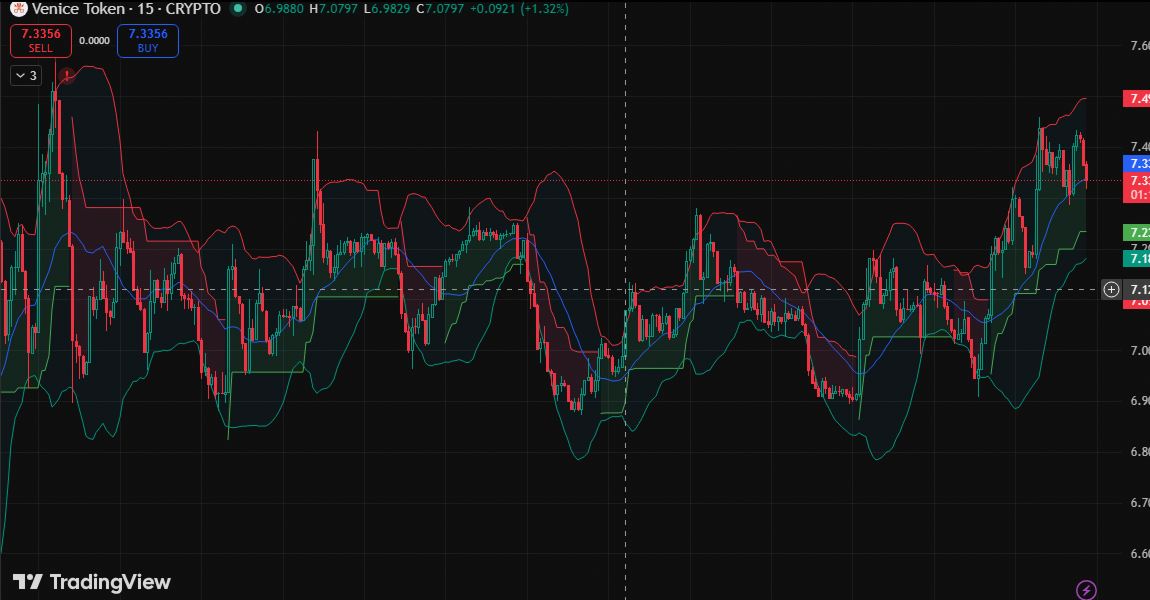
Task: Click the green market status dot
Action: (237, 9)
